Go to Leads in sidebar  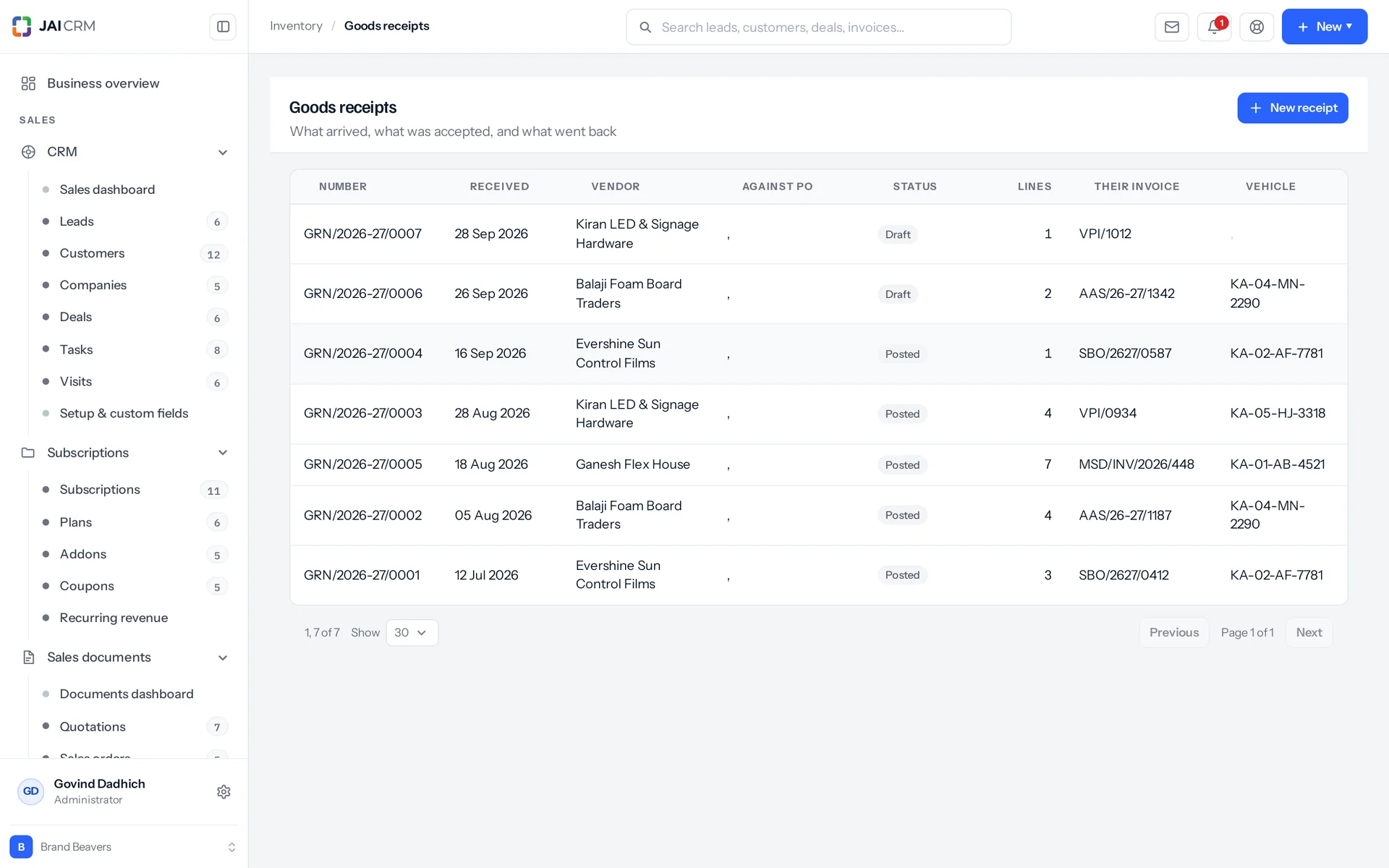pos(77,221)
